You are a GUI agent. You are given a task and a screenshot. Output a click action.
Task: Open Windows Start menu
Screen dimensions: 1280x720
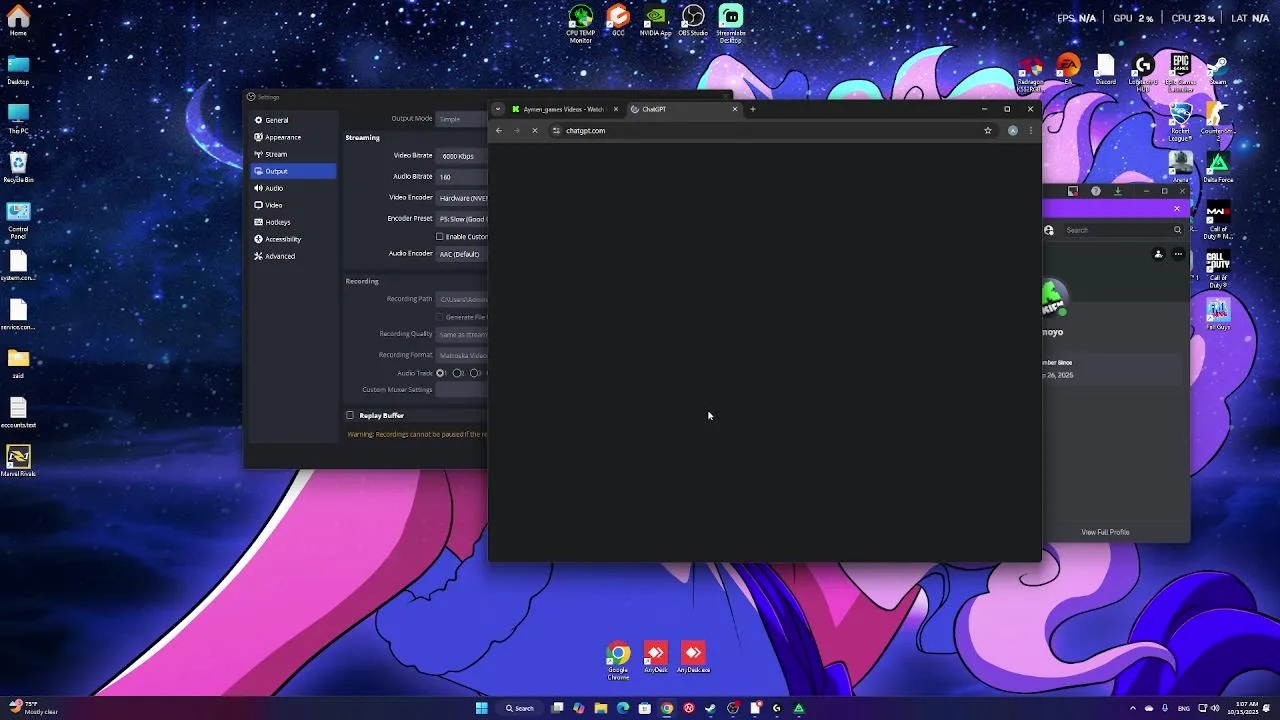481,708
